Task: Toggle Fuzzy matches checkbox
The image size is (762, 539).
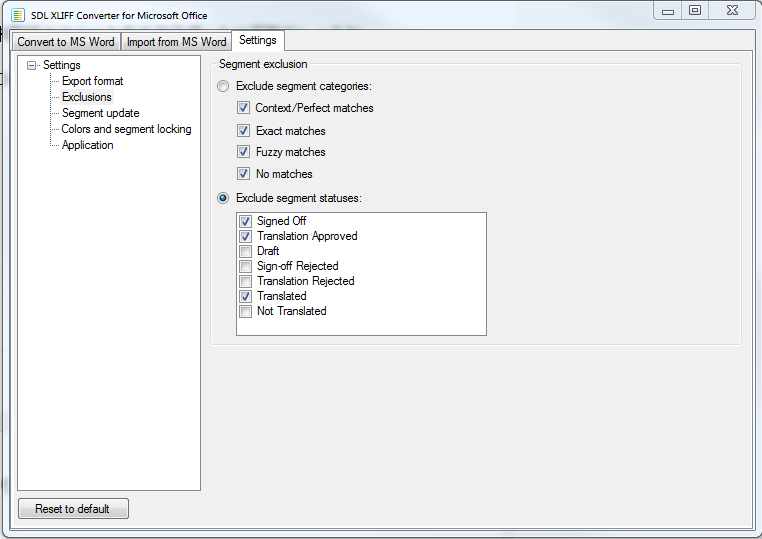Action: point(243,152)
